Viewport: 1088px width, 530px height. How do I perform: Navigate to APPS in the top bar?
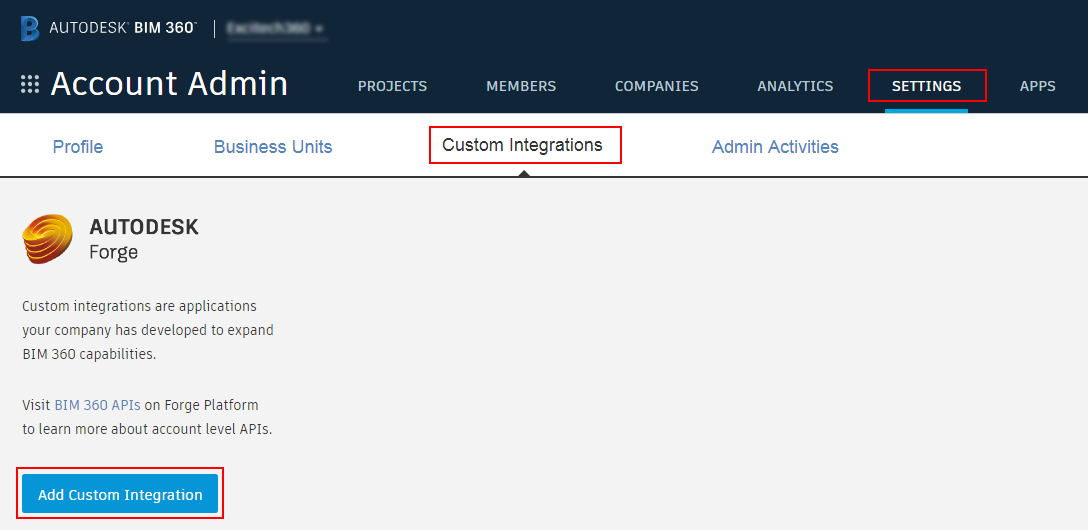[1037, 86]
